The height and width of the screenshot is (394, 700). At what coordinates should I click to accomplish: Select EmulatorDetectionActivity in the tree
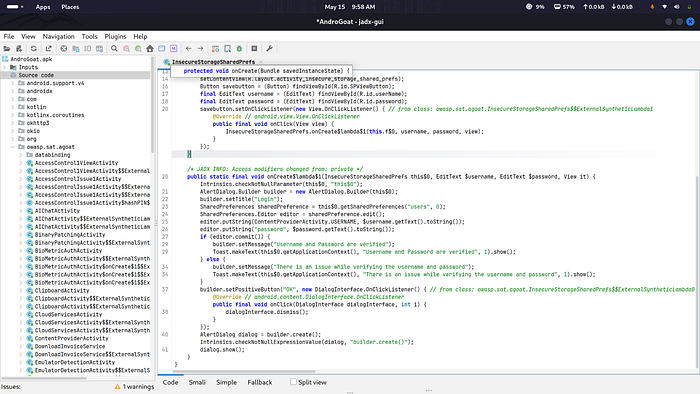(x=75, y=362)
